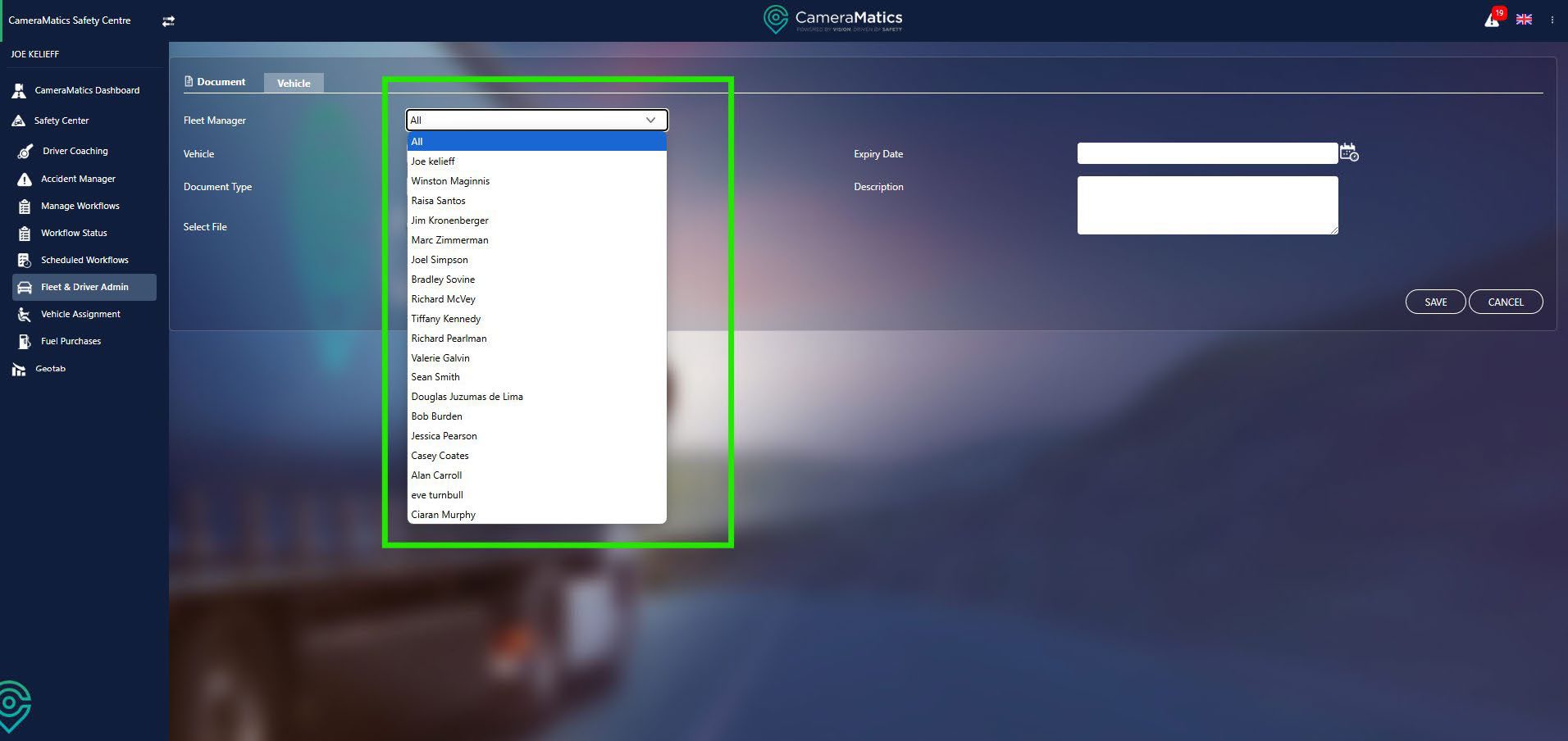Click the sidebar collapse swap-arrows icon
Viewport: 1568px width, 741px height.
click(x=168, y=21)
